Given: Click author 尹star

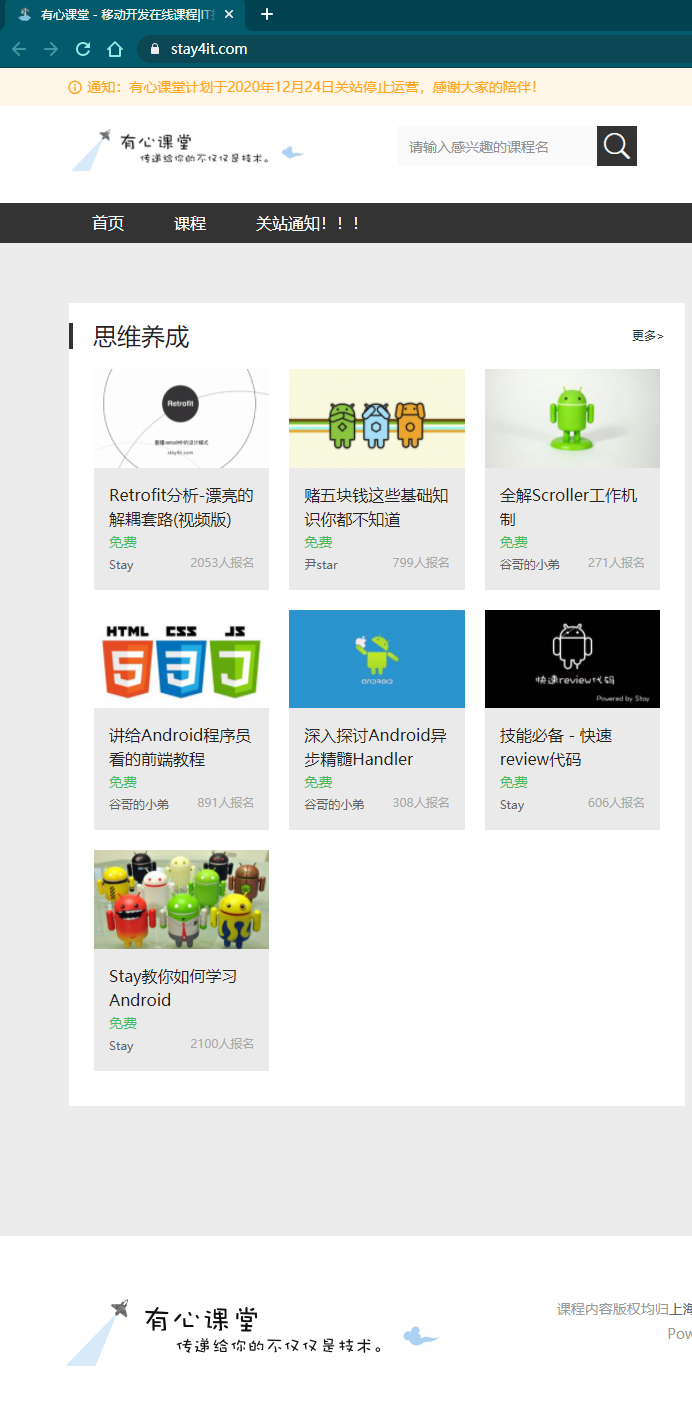Looking at the screenshot, I should point(321,565).
